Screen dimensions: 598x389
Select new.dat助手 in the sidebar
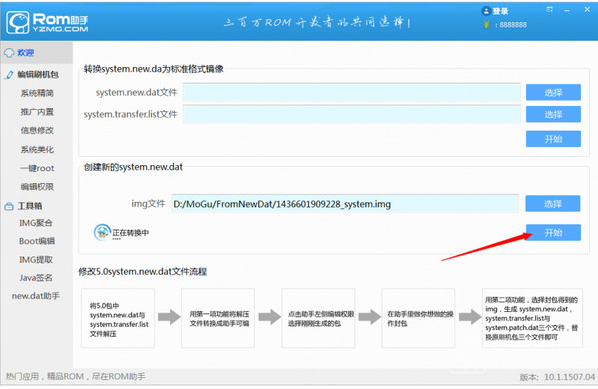click(35, 296)
